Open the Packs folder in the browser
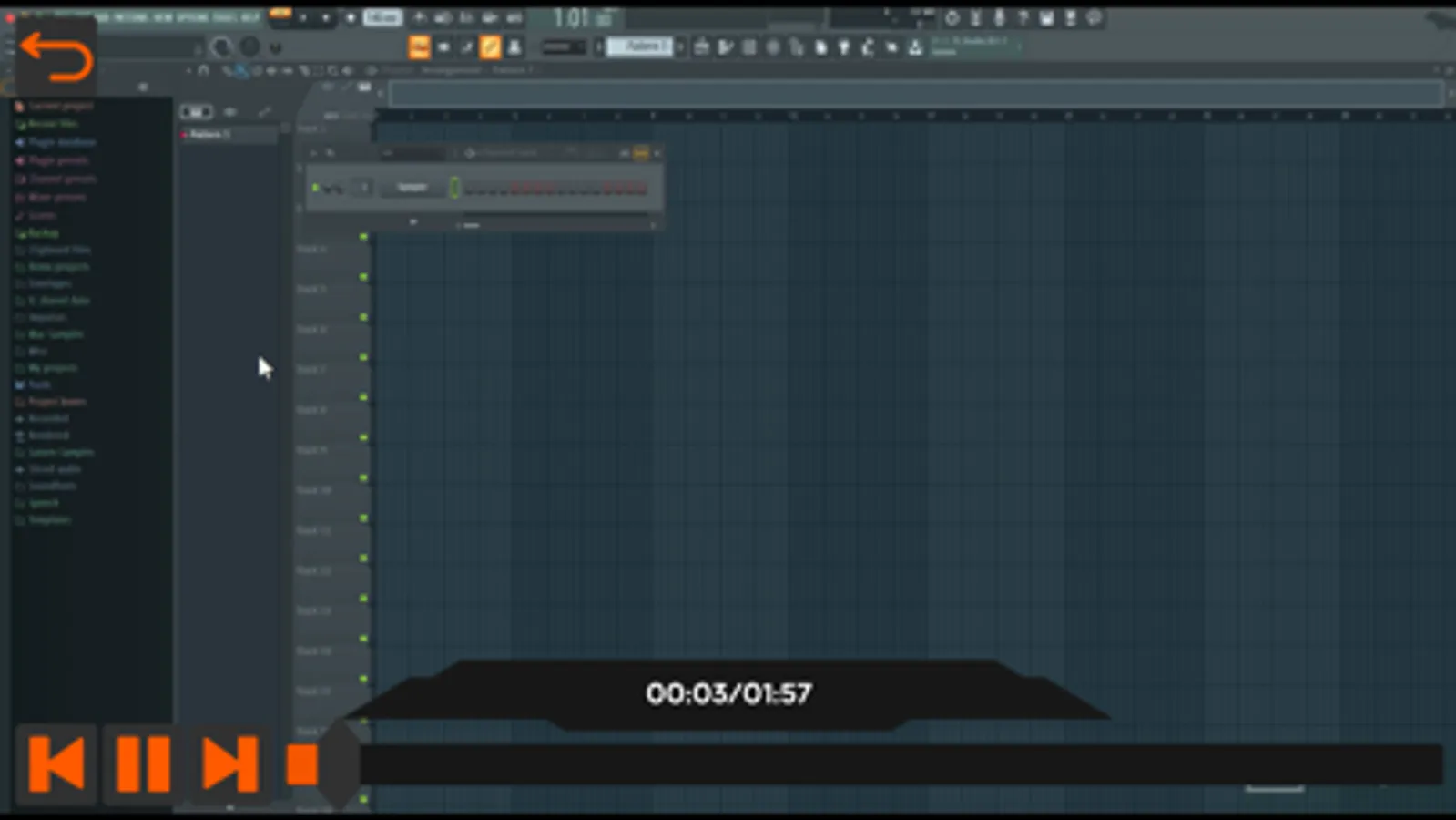This screenshot has width=1456, height=820. (34, 384)
